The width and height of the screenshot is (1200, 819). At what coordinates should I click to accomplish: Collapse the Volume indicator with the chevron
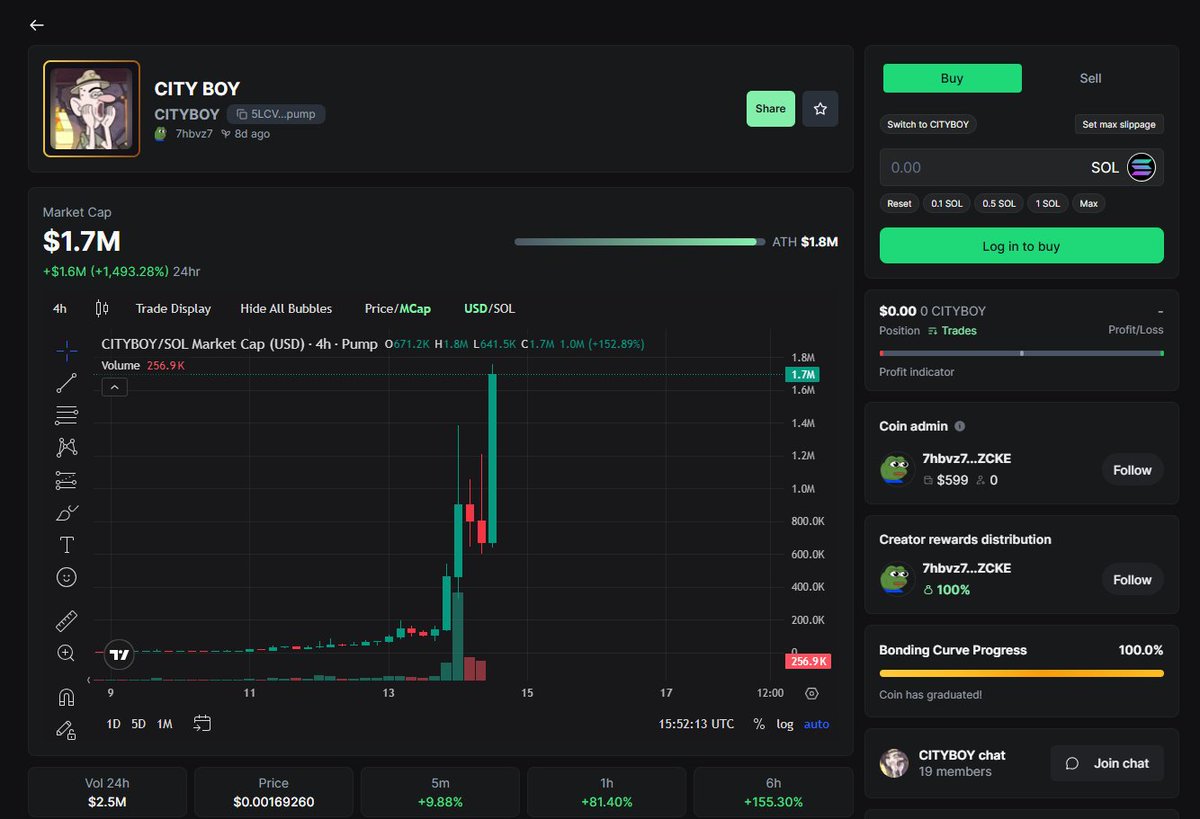coord(114,385)
